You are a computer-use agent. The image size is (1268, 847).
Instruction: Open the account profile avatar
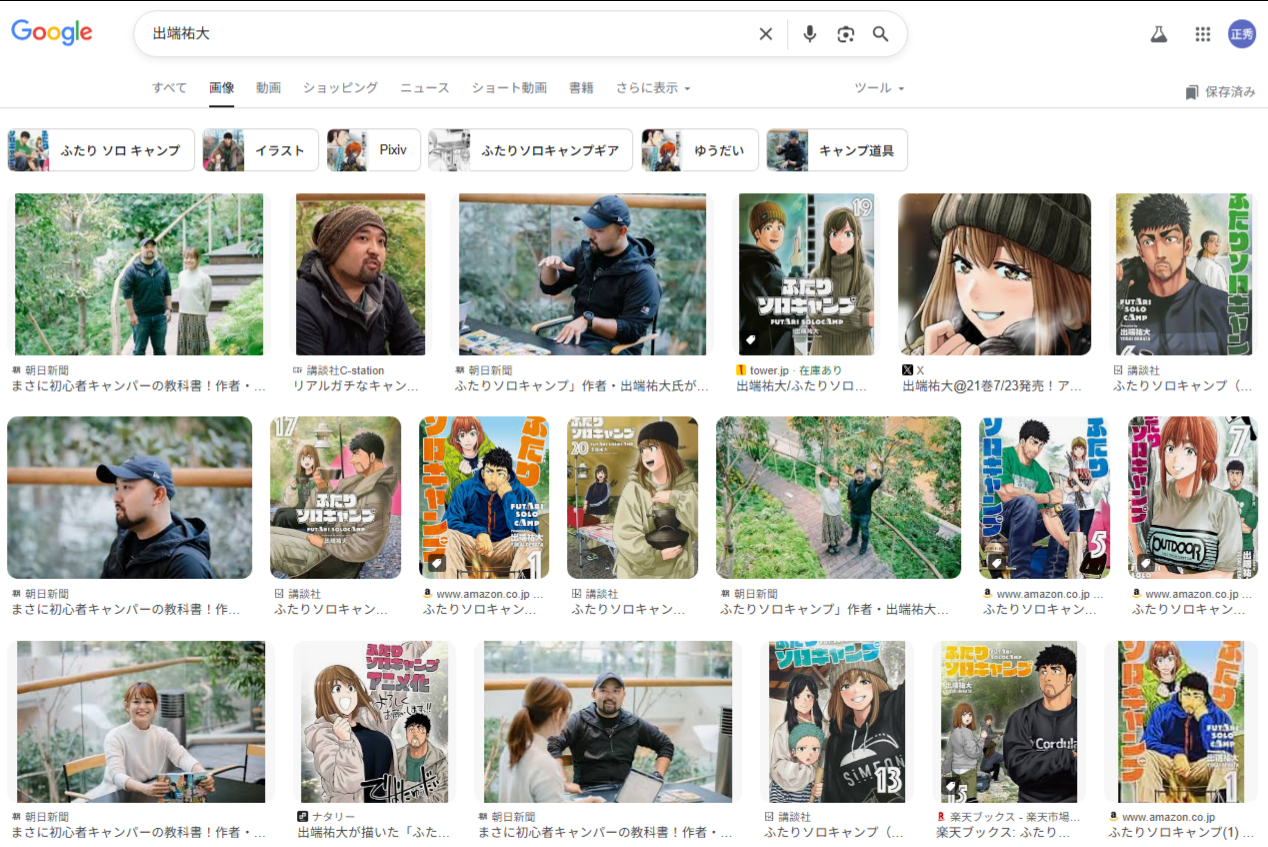pyautogui.click(x=1242, y=34)
